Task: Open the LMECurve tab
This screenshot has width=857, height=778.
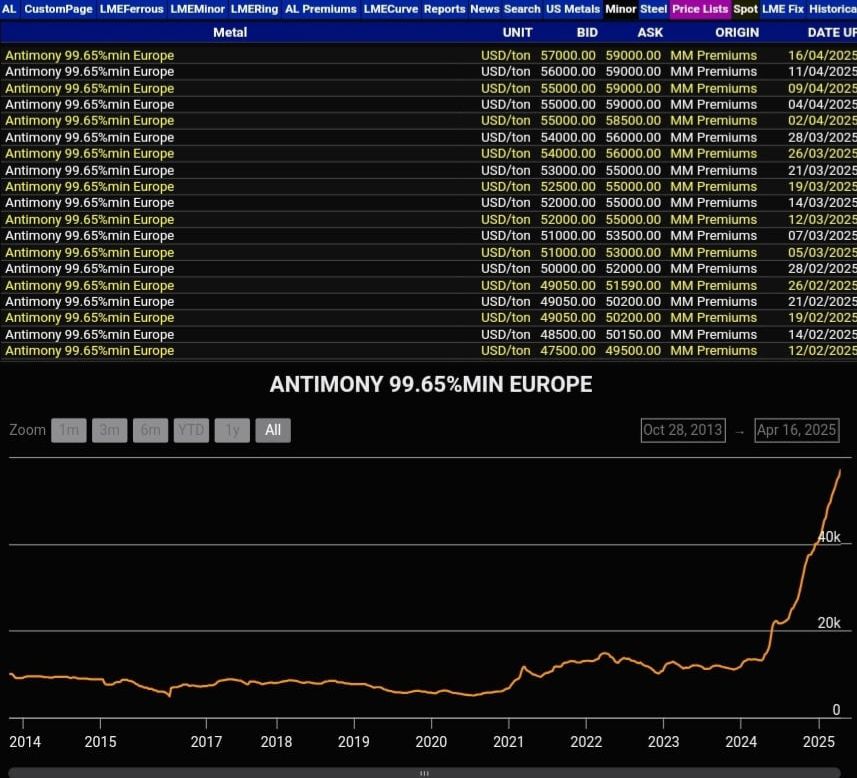Action: pos(391,9)
